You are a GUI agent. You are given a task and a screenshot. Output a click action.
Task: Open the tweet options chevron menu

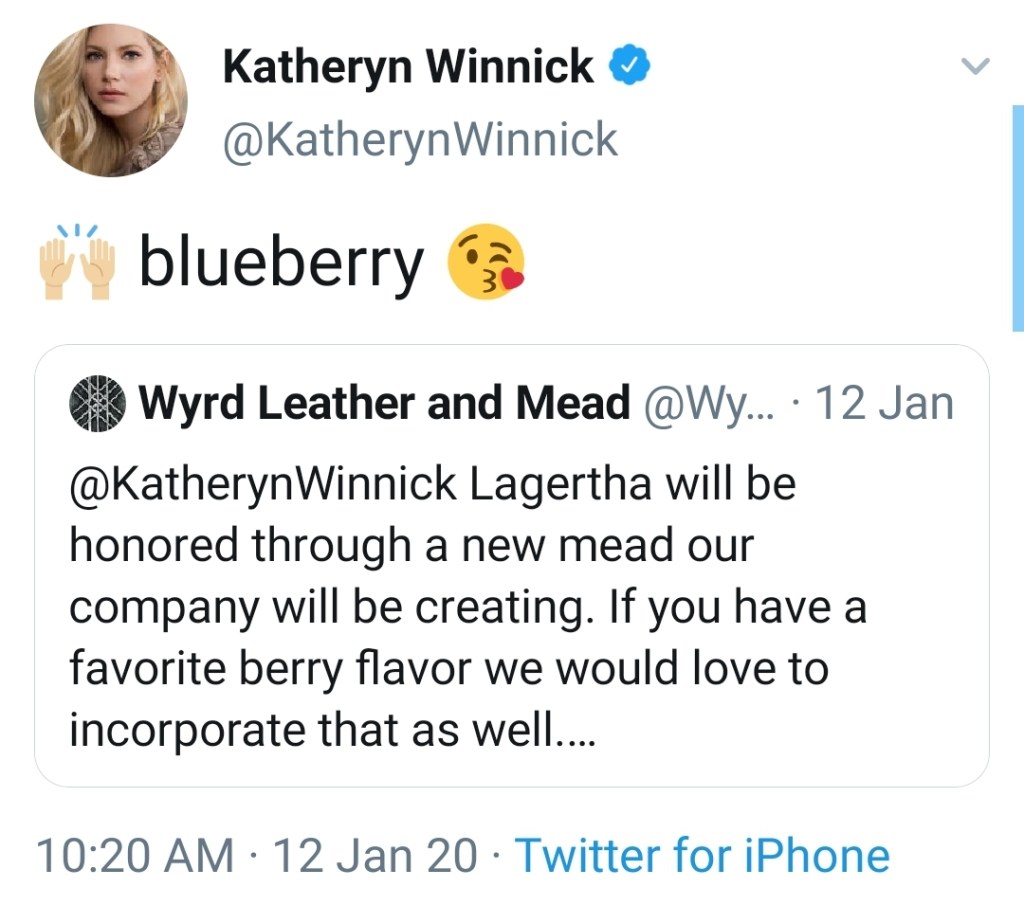pyautogui.click(x=974, y=68)
